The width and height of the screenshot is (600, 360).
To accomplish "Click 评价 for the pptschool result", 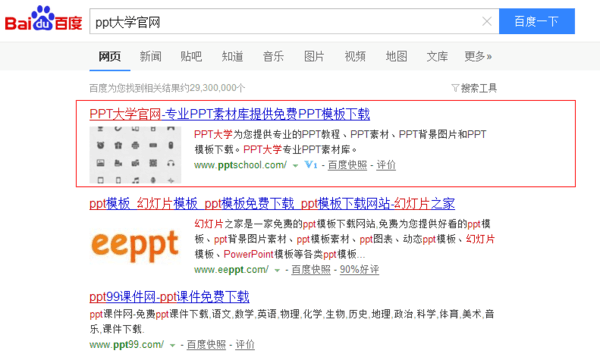I will tap(386, 165).
